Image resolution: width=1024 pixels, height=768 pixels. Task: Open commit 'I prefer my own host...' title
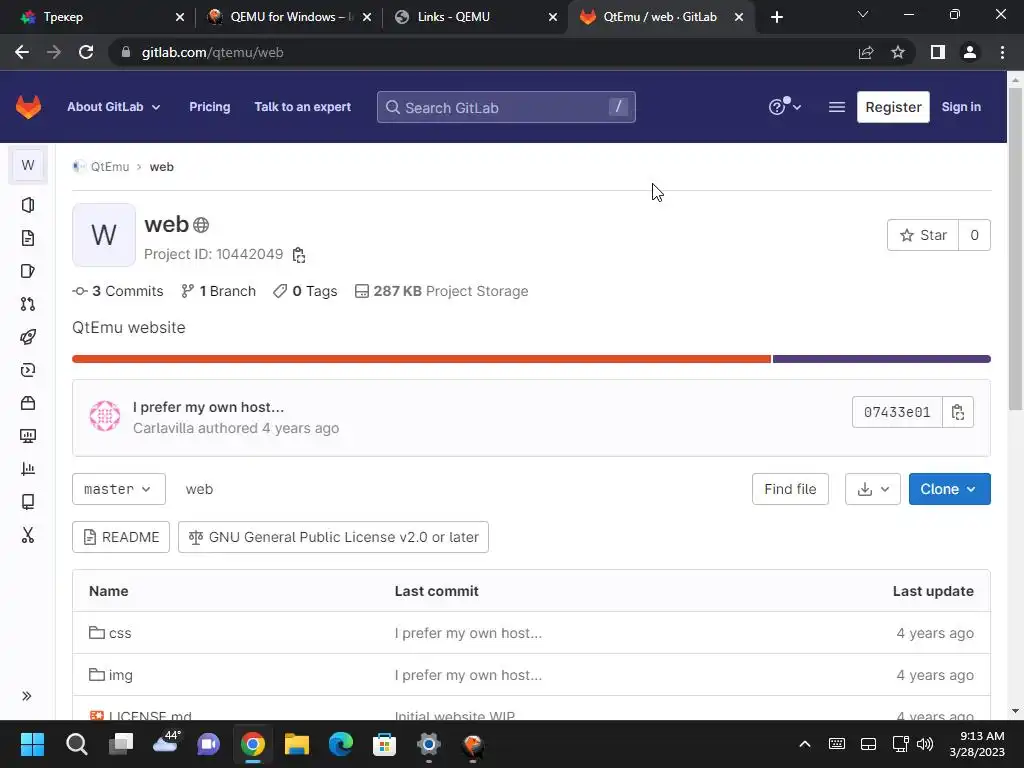[208, 407]
